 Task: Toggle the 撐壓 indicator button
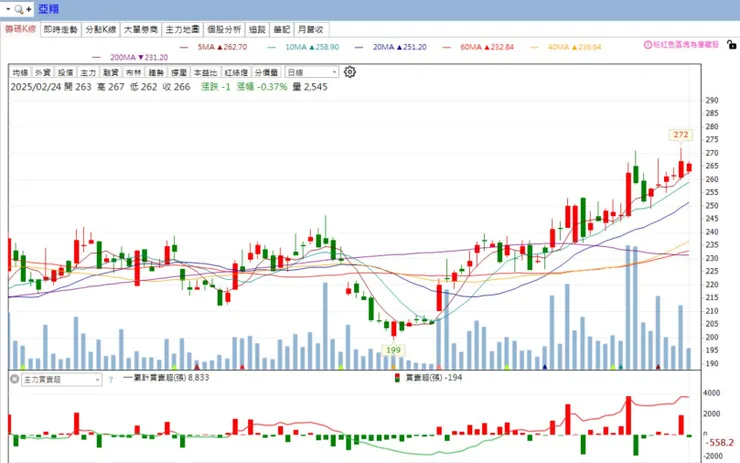coord(179,72)
